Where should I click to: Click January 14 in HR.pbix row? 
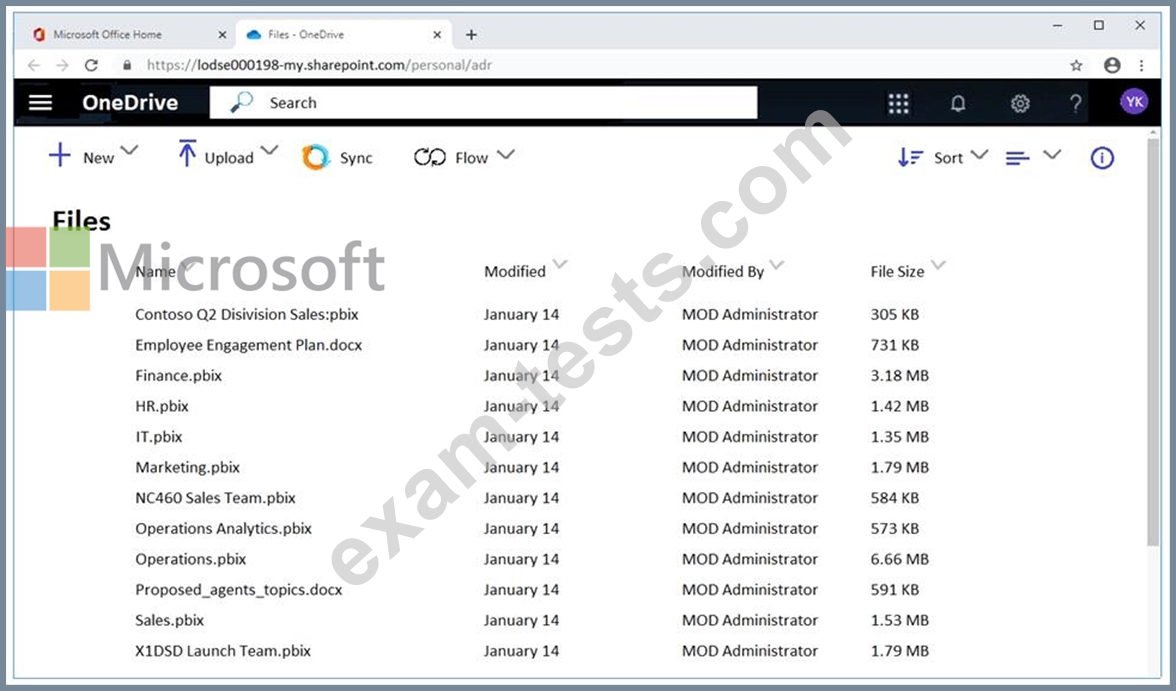click(521, 406)
